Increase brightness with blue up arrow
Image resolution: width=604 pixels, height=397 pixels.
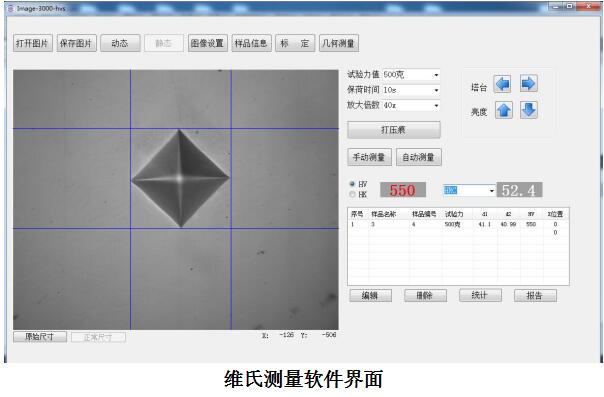click(x=503, y=110)
